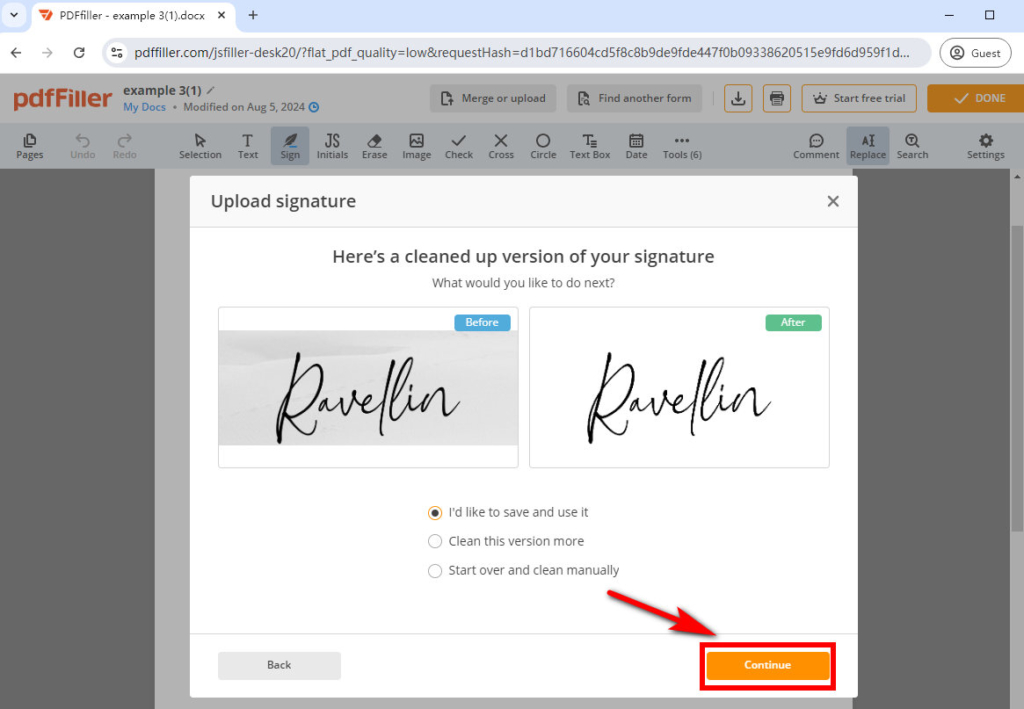This screenshot has height=709, width=1024.
Task: Select 'Start over and clean manually'
Action: pos(435,570)
